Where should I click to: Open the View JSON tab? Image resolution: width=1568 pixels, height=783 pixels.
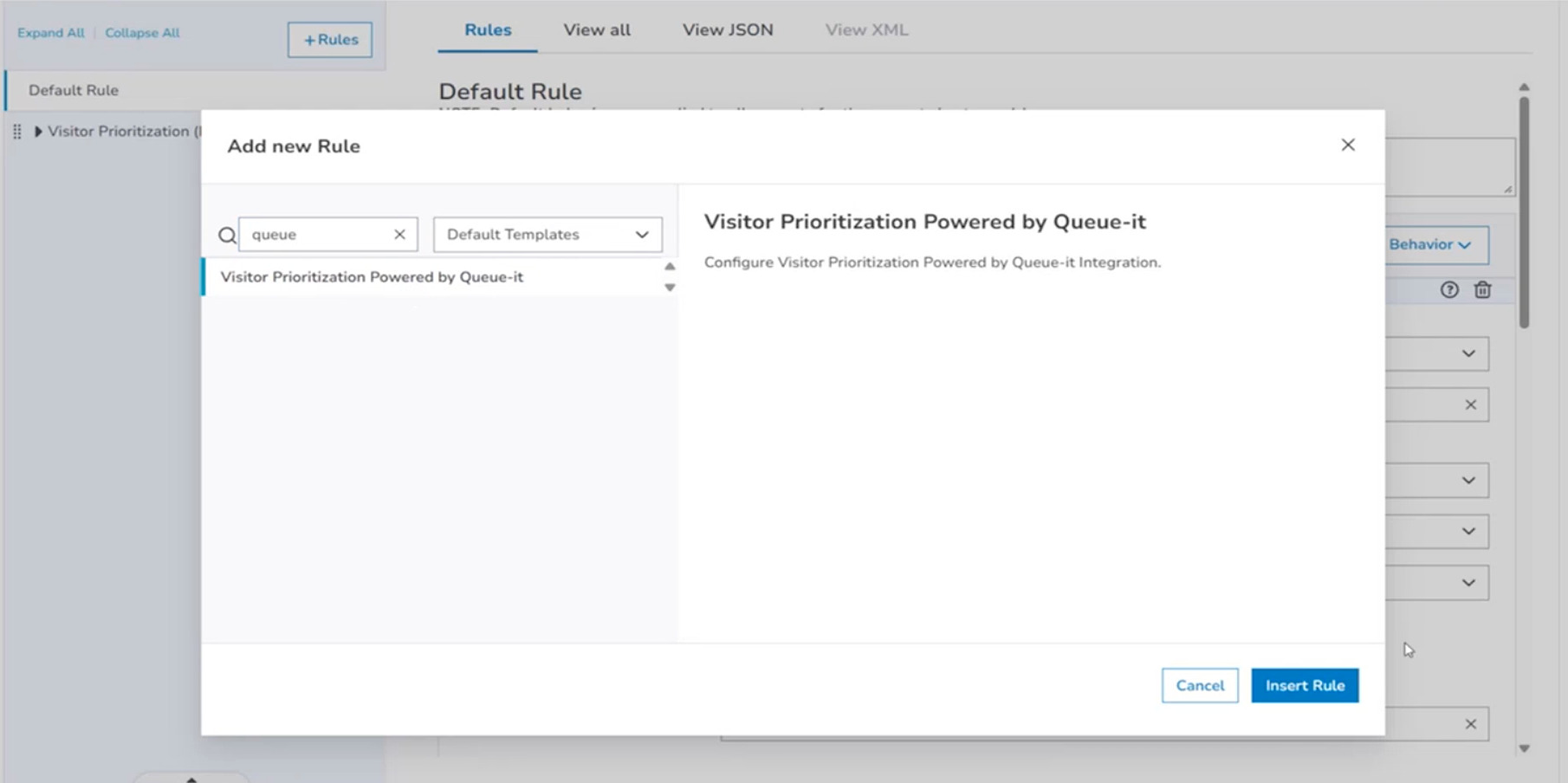point(728,29)
